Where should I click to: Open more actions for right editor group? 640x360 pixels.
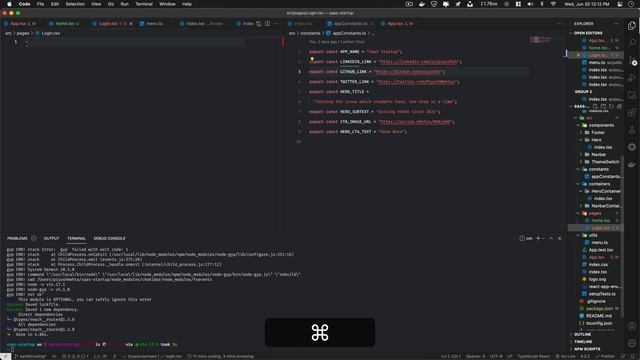[x=559, y=24]
